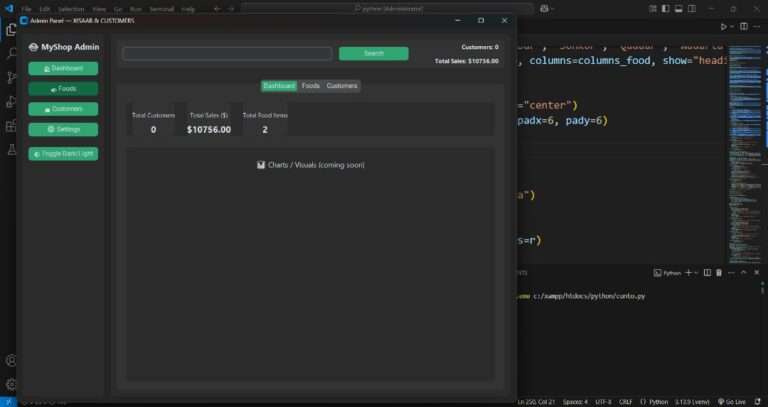Open terminal panel More Actions ellipsis

[731, 273]
